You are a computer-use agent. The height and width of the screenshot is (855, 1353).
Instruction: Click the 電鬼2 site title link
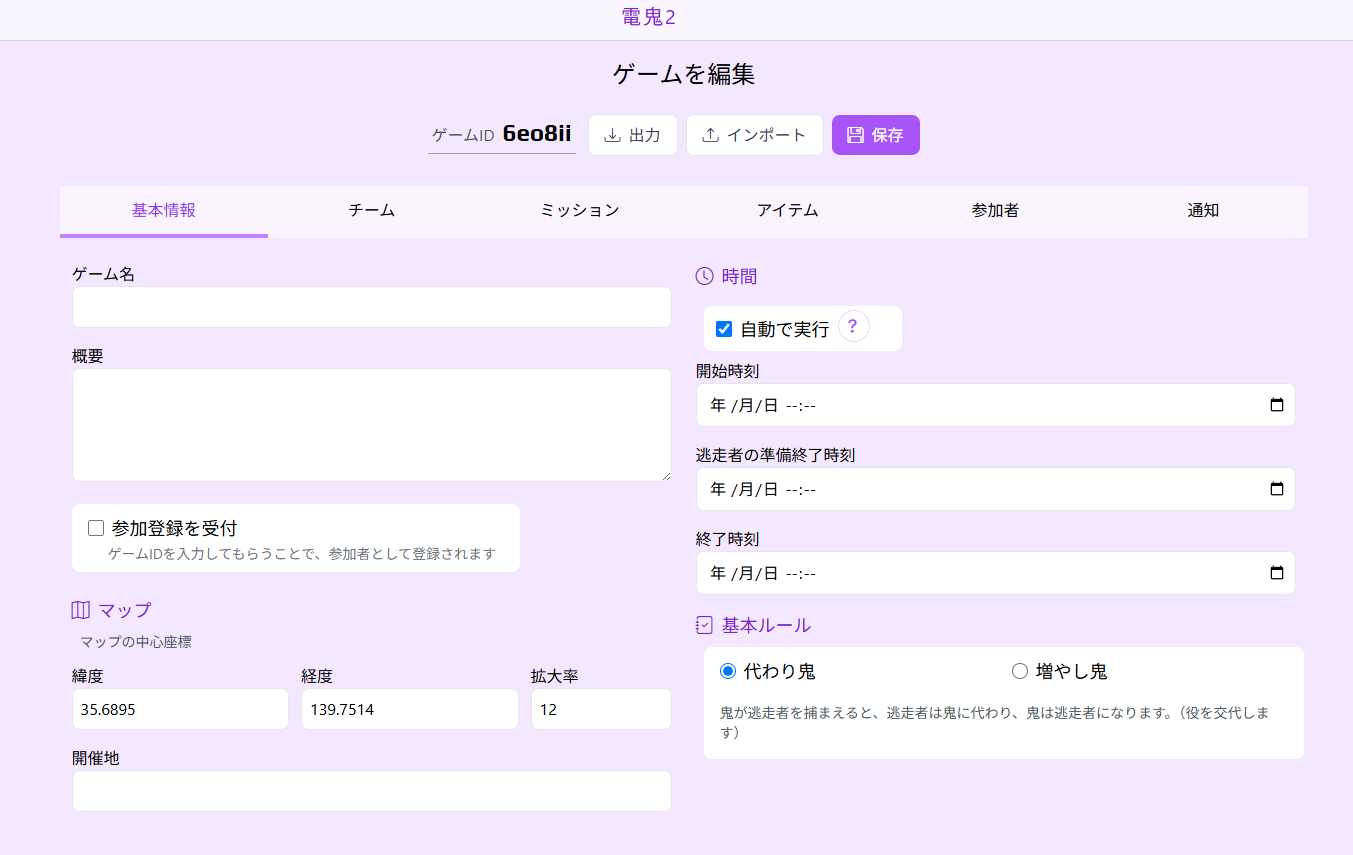tap(649, 17)
